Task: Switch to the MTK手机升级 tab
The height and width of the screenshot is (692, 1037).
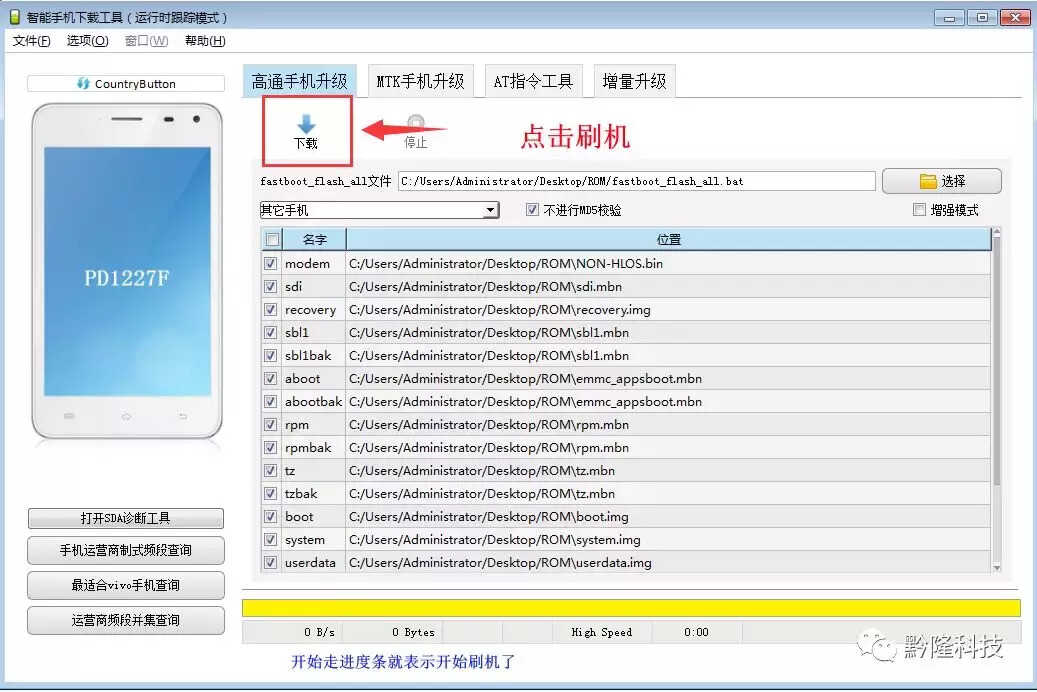Action: [x=421, y=81]
